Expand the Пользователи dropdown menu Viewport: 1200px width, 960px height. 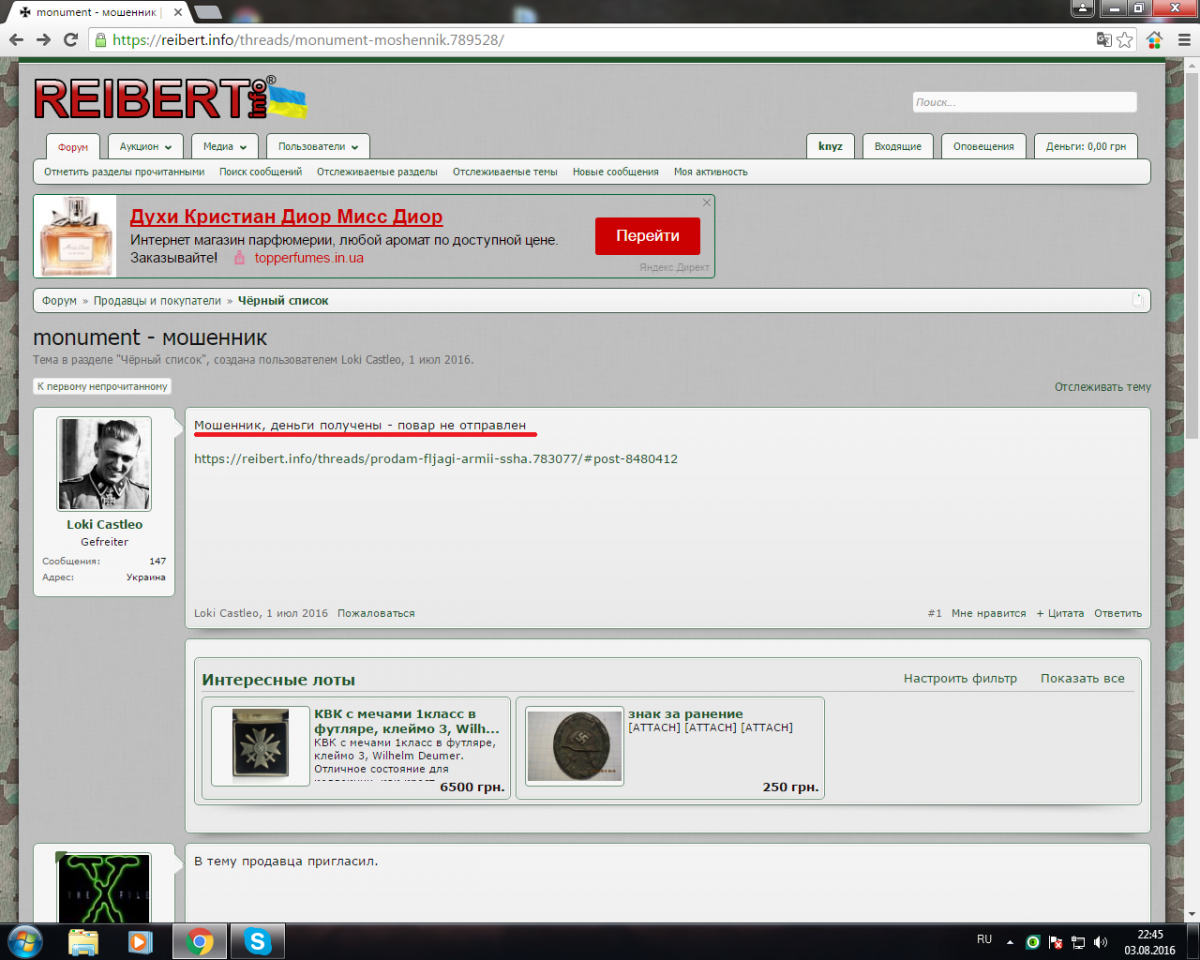pos(318,146)
